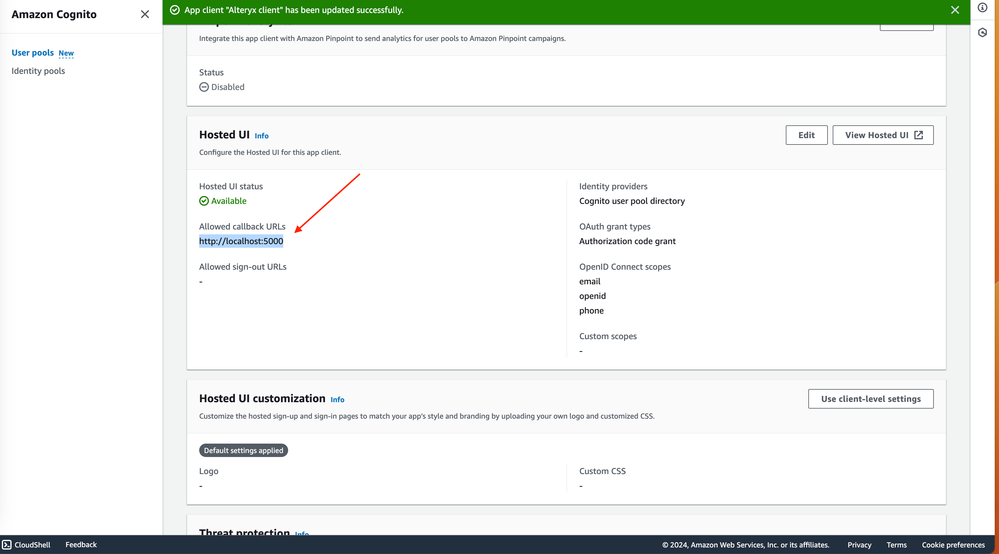Click the Custom scopes label

[x=608, y=336]
